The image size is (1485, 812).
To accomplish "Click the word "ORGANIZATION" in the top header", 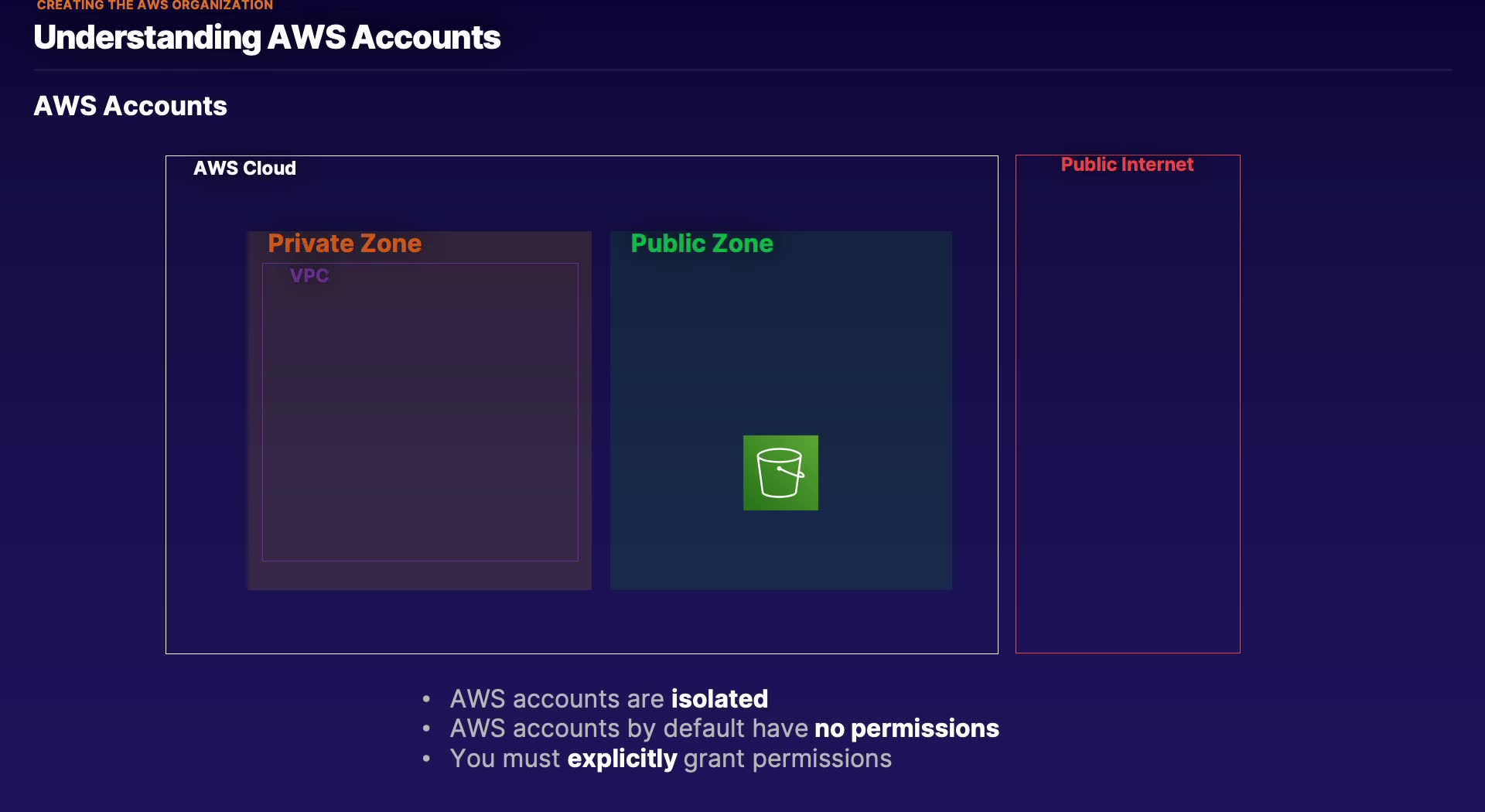I will point(222,5).
